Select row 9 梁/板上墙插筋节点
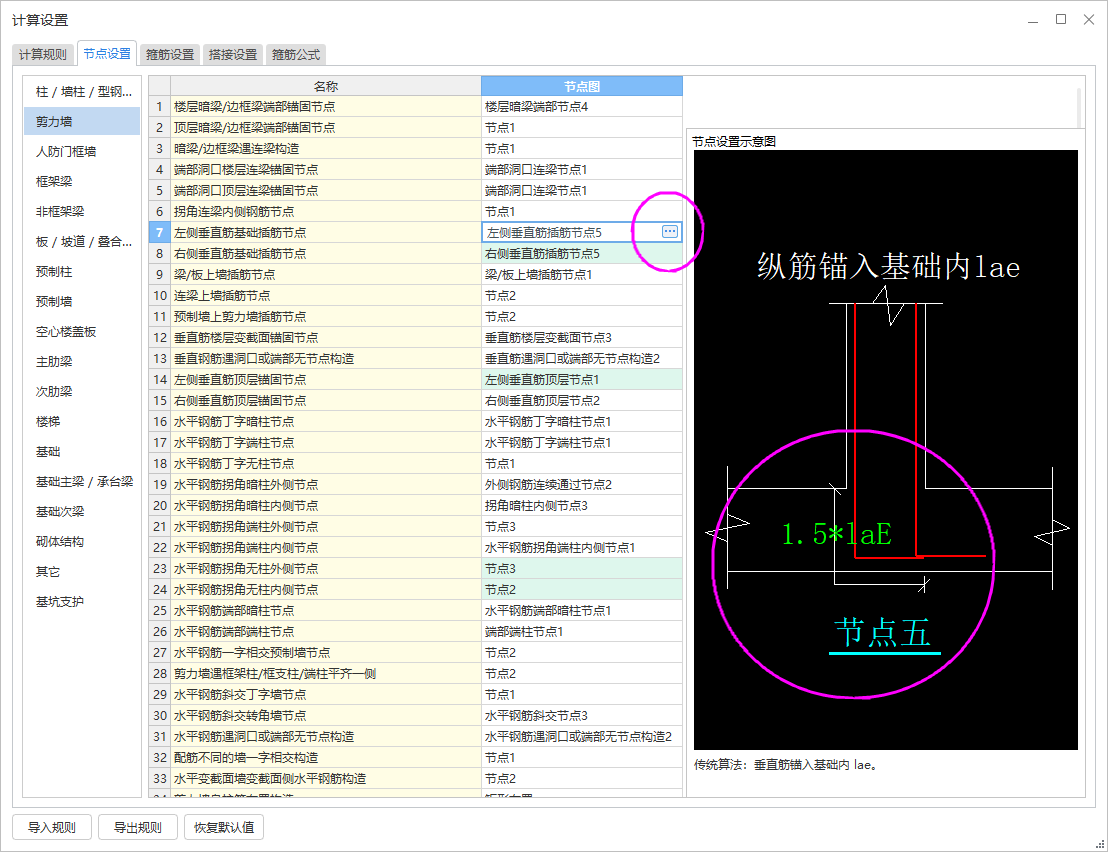This screenshot has height=852, width=1108. pyautogui.click(x=326, y=275)
